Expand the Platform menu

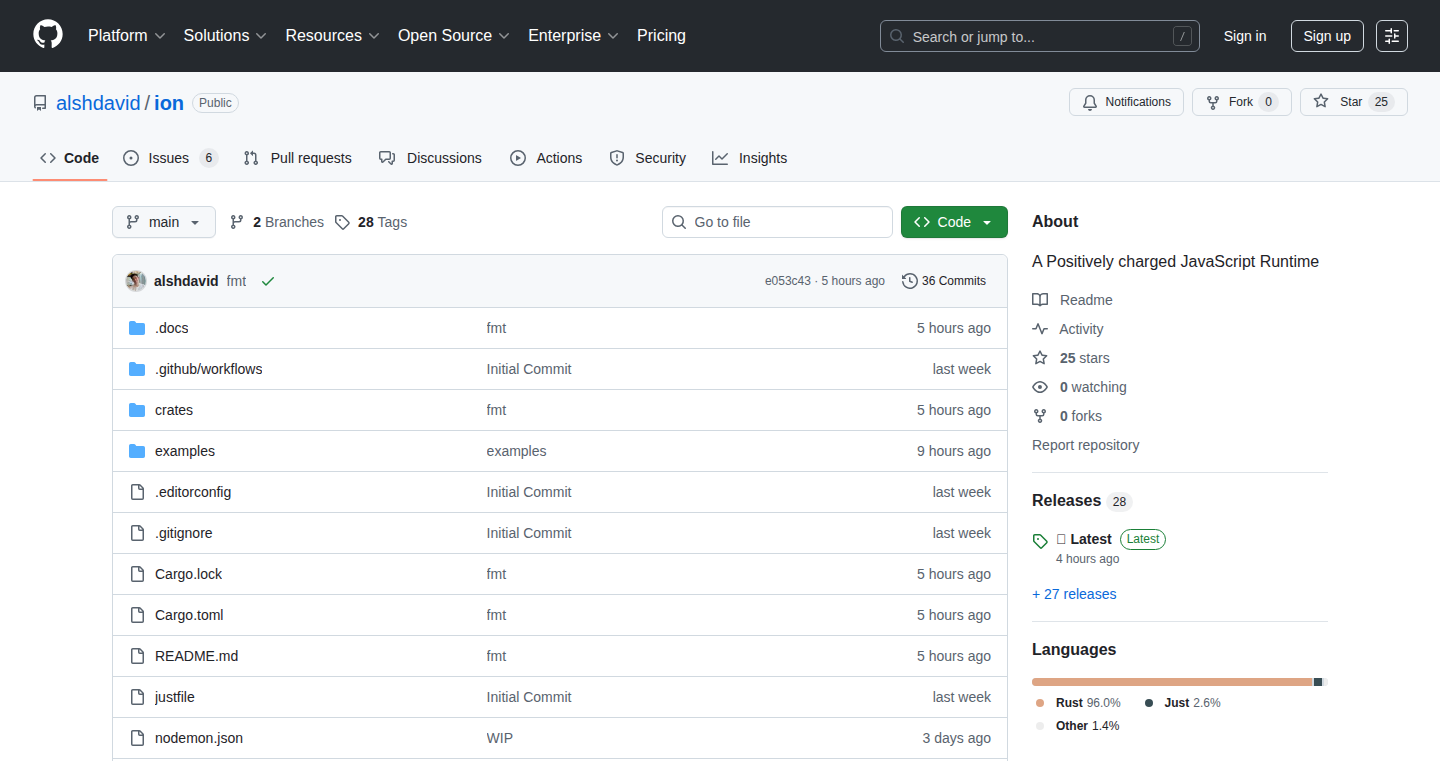[x=126, y=35]
